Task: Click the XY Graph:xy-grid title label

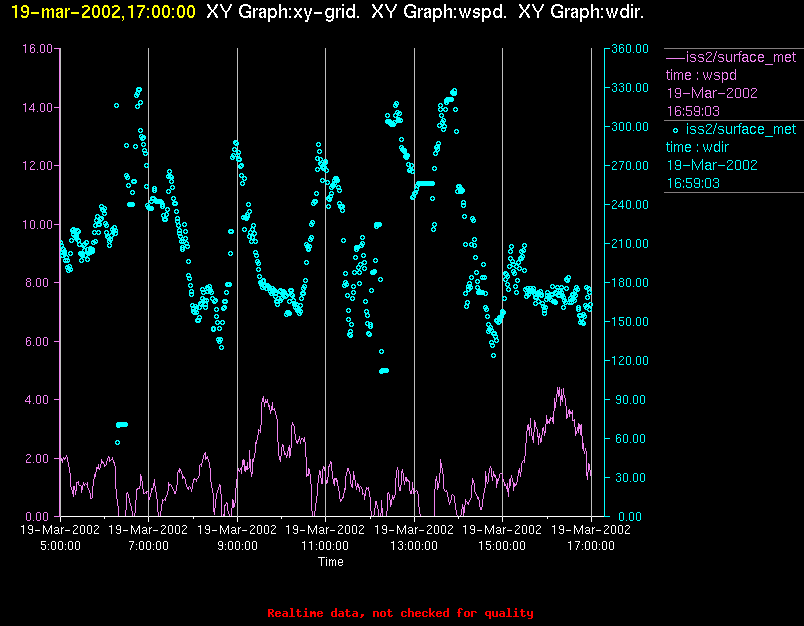Action: tap(283, 12)
